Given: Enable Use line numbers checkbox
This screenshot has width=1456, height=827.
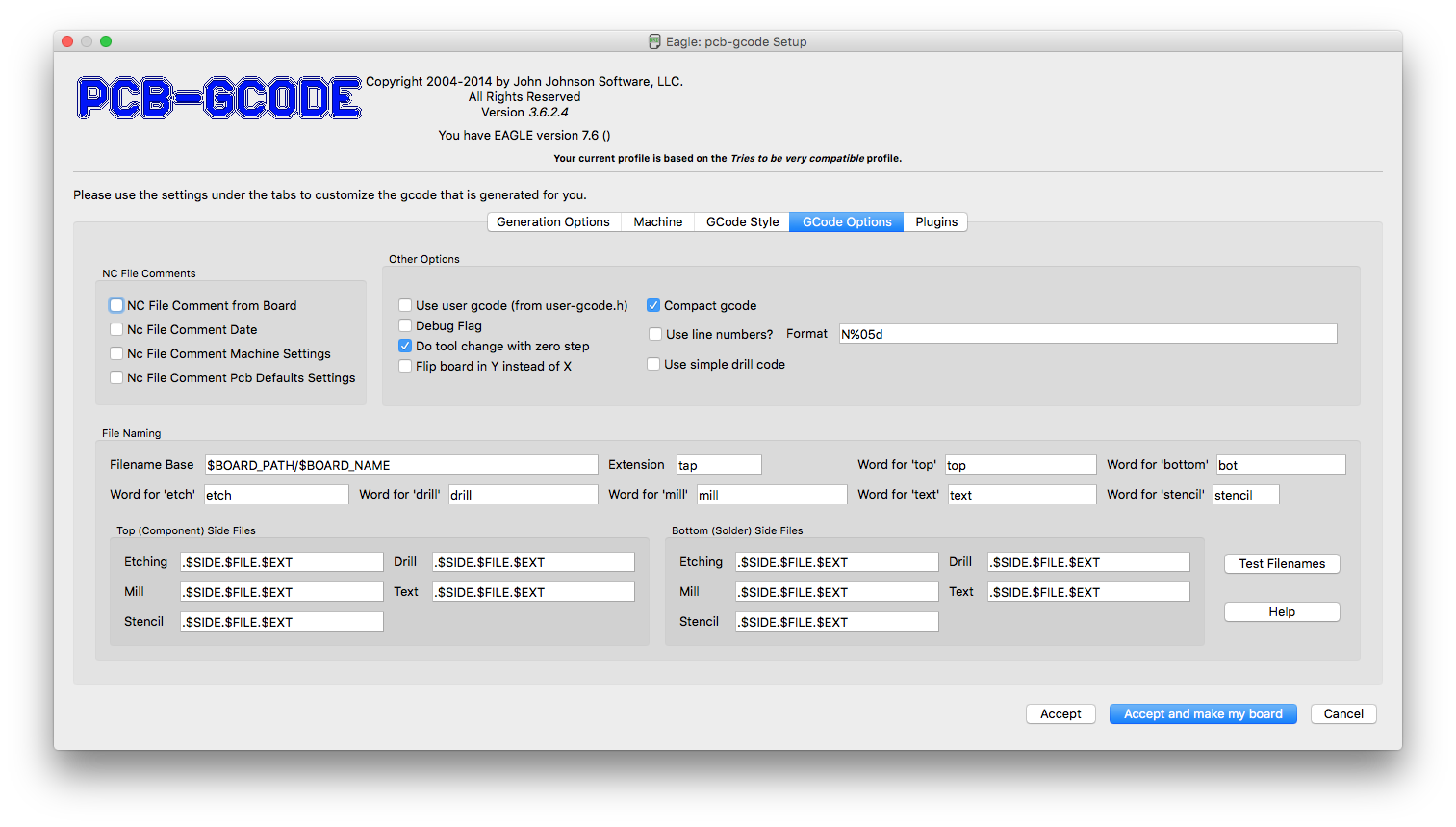Looking at the screenshot, I should pos(655,334).
